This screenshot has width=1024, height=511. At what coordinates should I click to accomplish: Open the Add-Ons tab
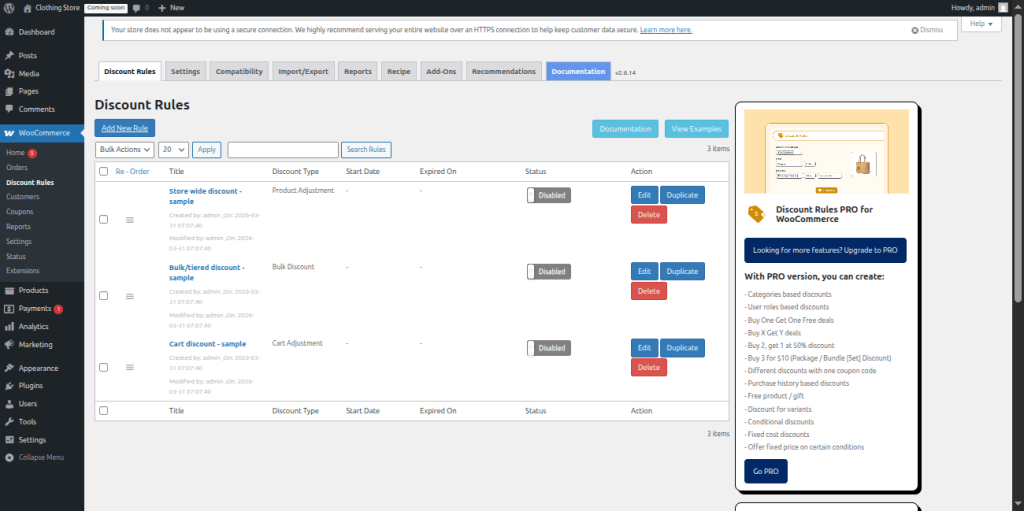[441, 71]
